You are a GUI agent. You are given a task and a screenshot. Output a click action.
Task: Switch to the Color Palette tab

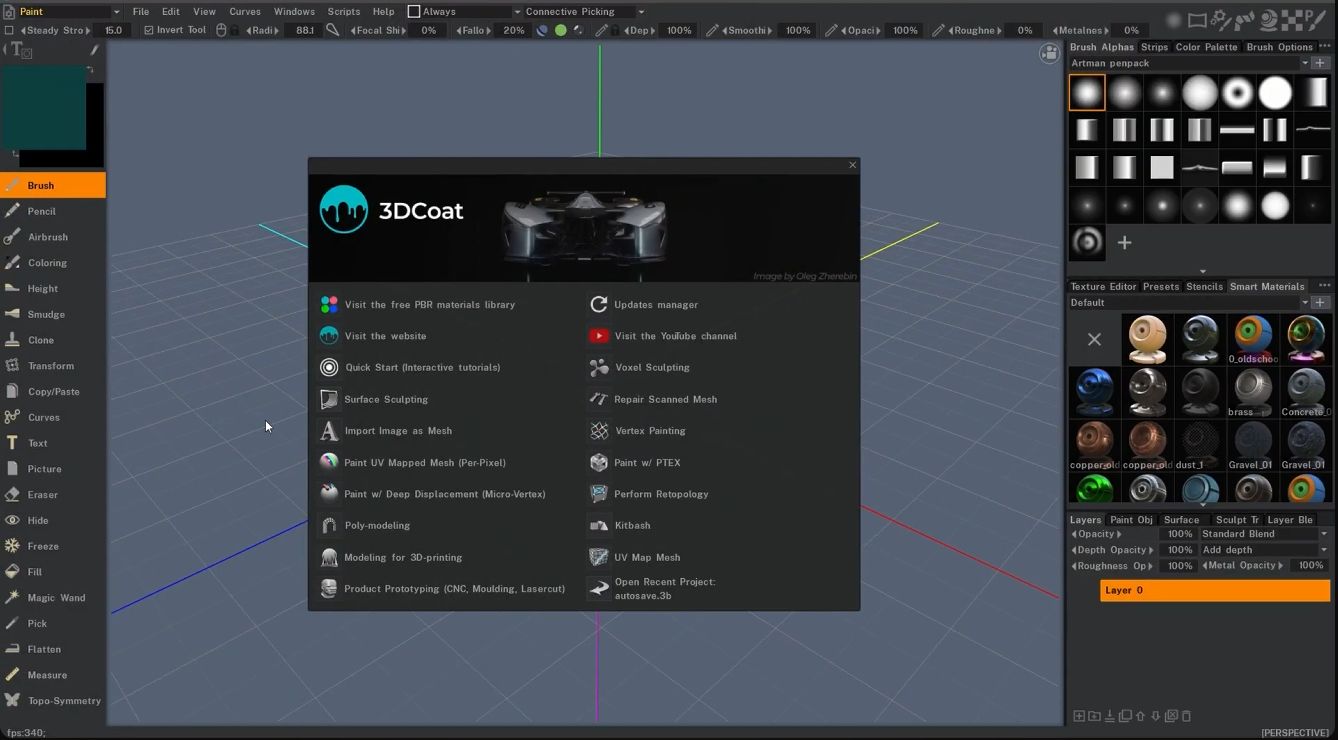[1206, 47]
